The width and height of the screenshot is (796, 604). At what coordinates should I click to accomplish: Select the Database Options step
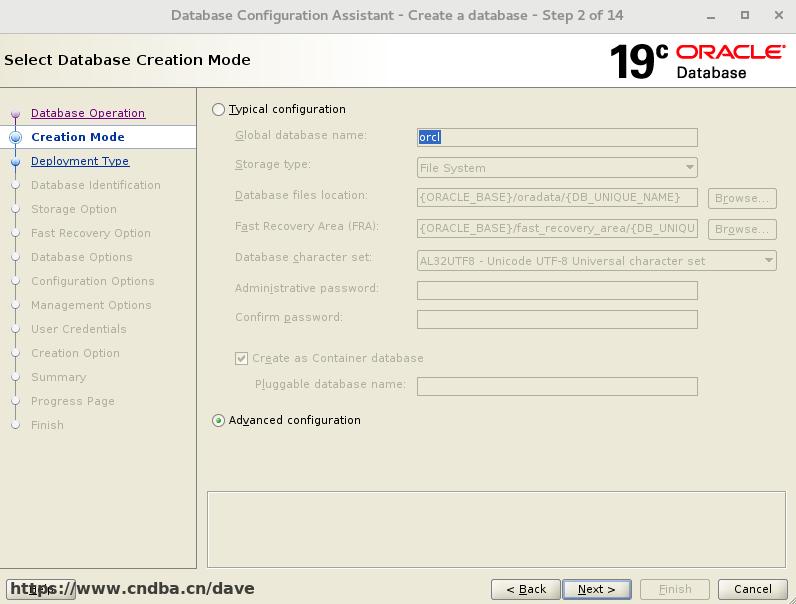coord(82,257)
